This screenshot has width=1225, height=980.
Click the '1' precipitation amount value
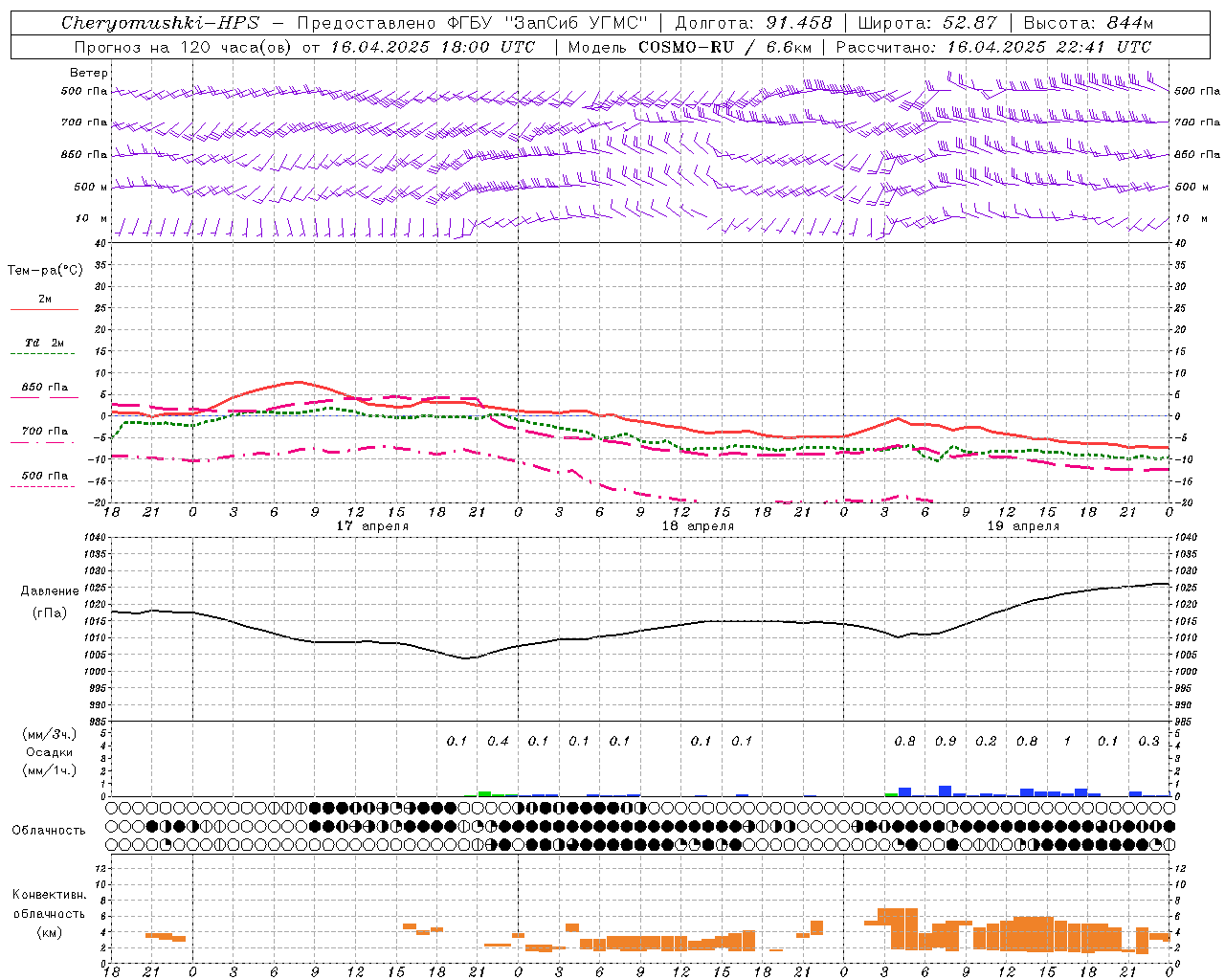point(1067,741)
